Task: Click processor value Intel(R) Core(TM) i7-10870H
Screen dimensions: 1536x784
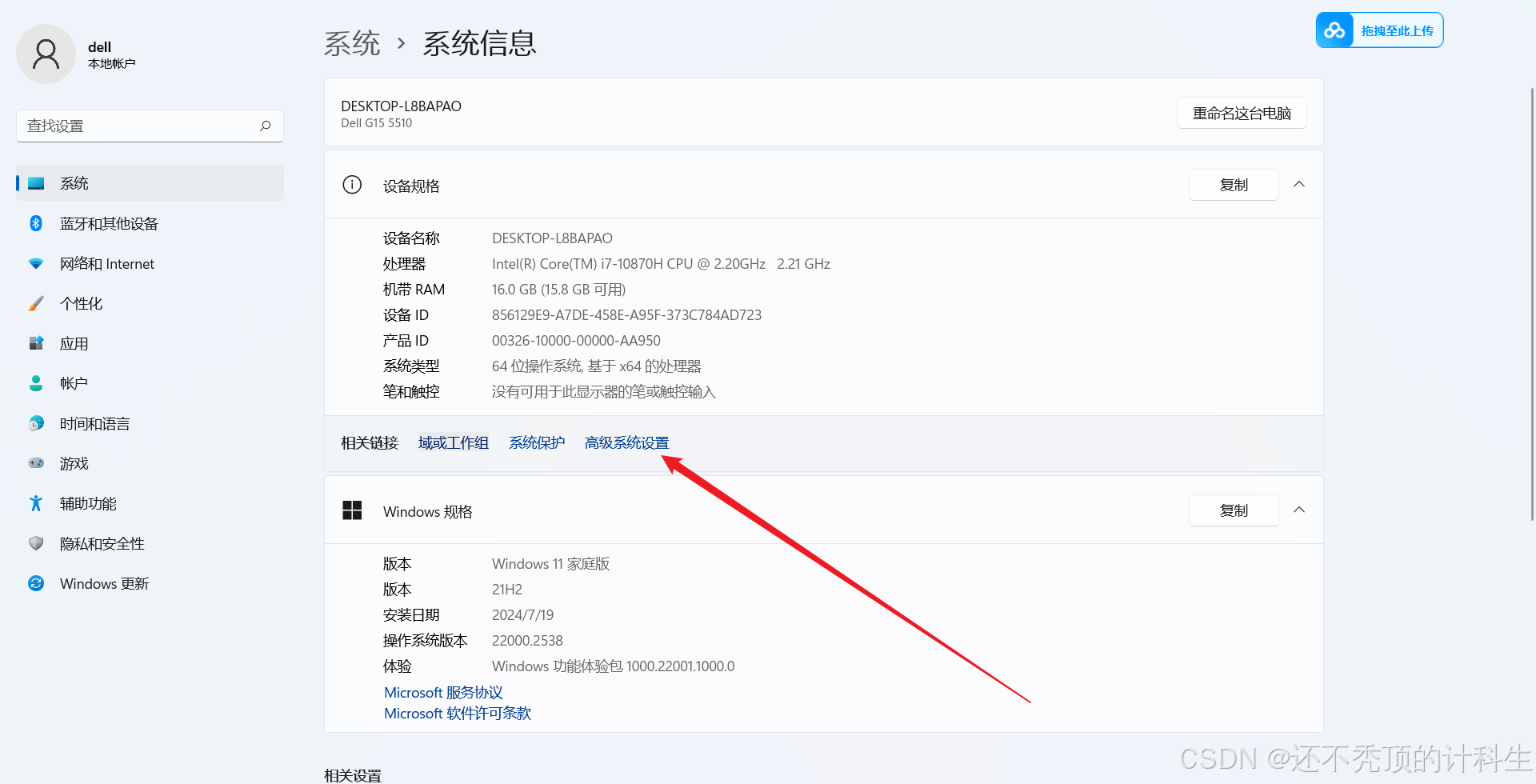Action: click(x=661, y=263)
